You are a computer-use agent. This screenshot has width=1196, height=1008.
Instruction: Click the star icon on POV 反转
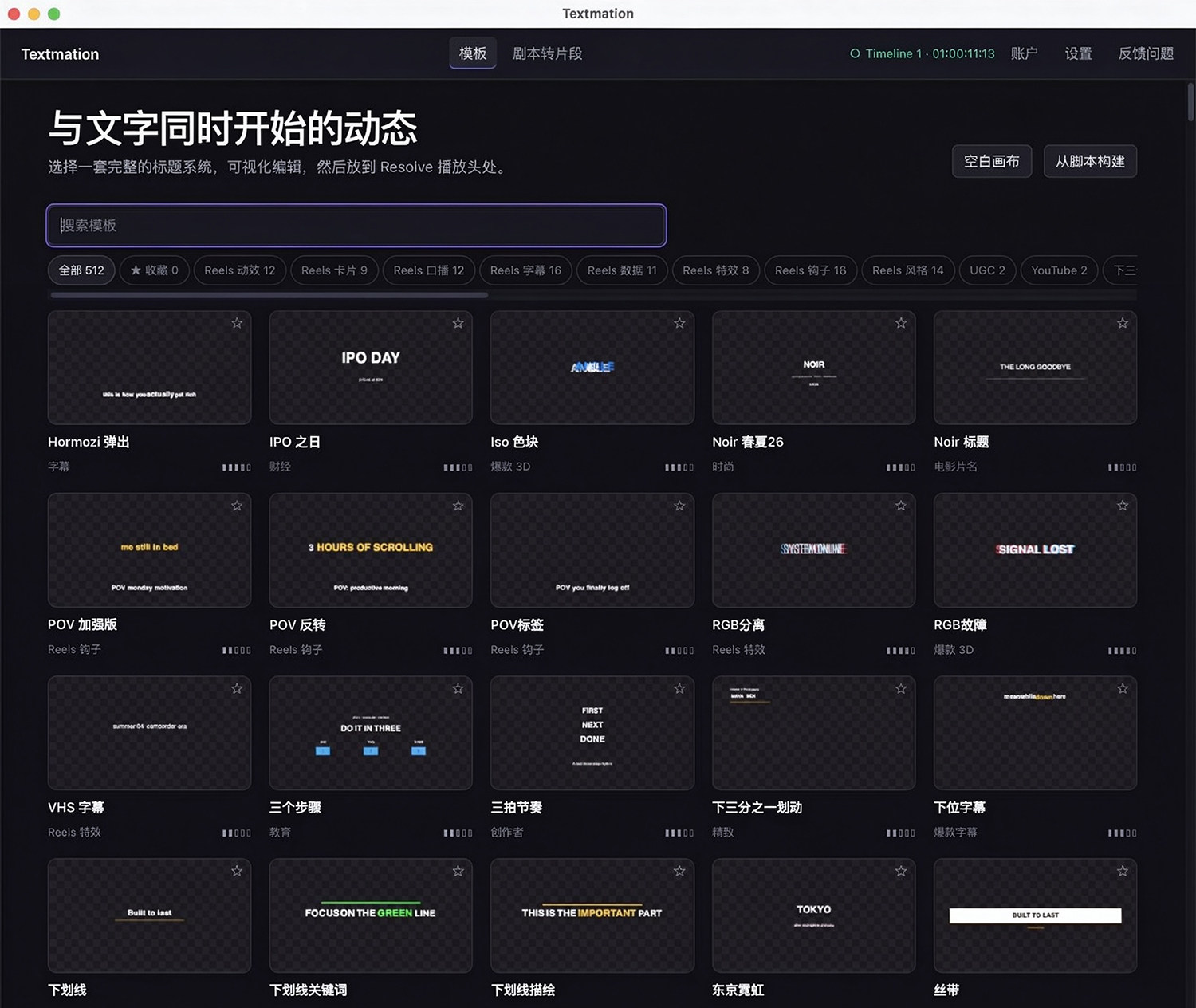(458, 506)
